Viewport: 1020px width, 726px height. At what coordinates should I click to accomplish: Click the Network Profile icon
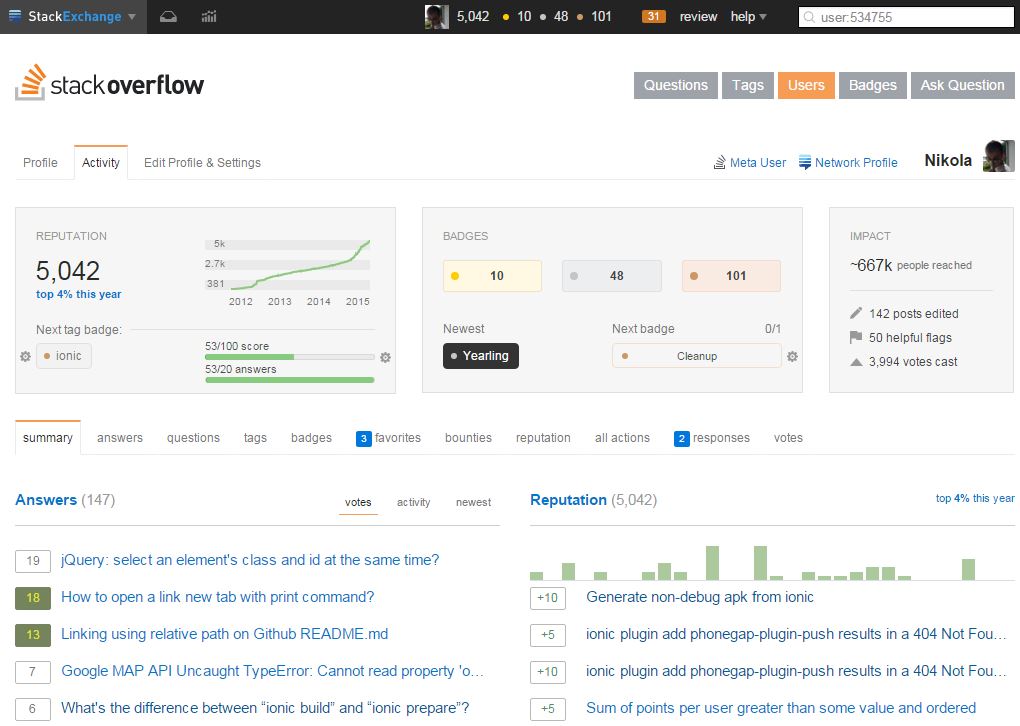(805, 163)
